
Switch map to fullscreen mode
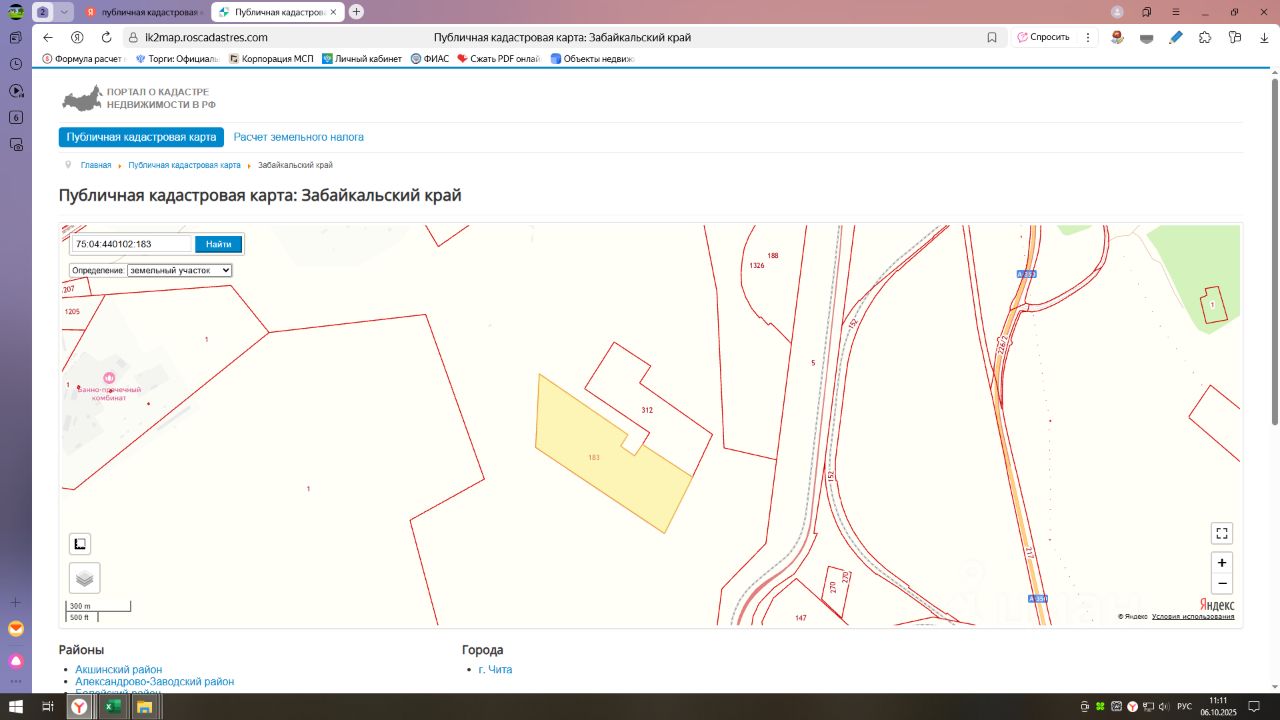[1221, 533]
